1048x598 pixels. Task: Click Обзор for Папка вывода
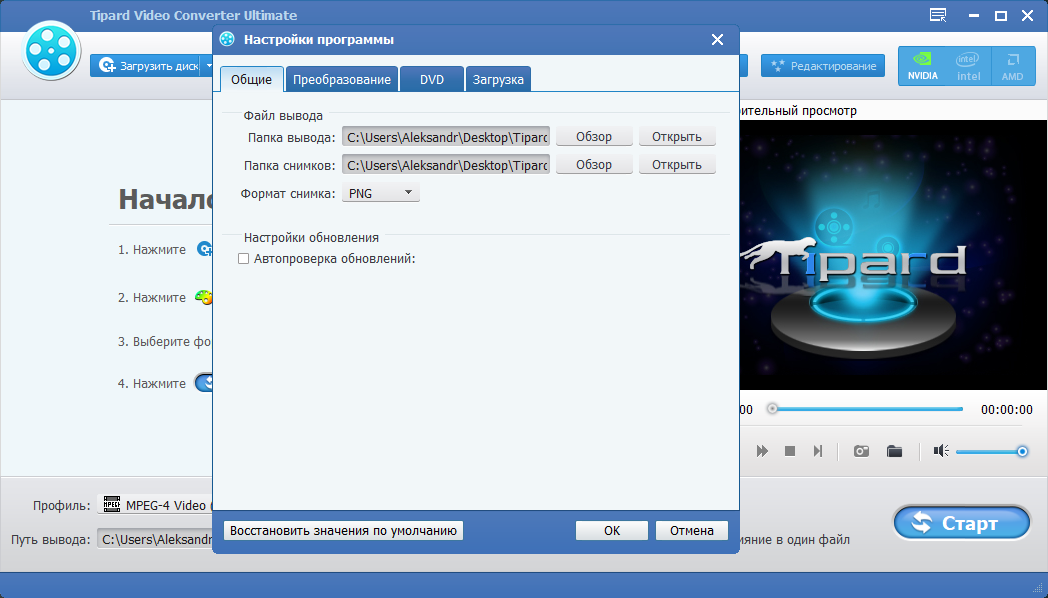pos(594,137)
